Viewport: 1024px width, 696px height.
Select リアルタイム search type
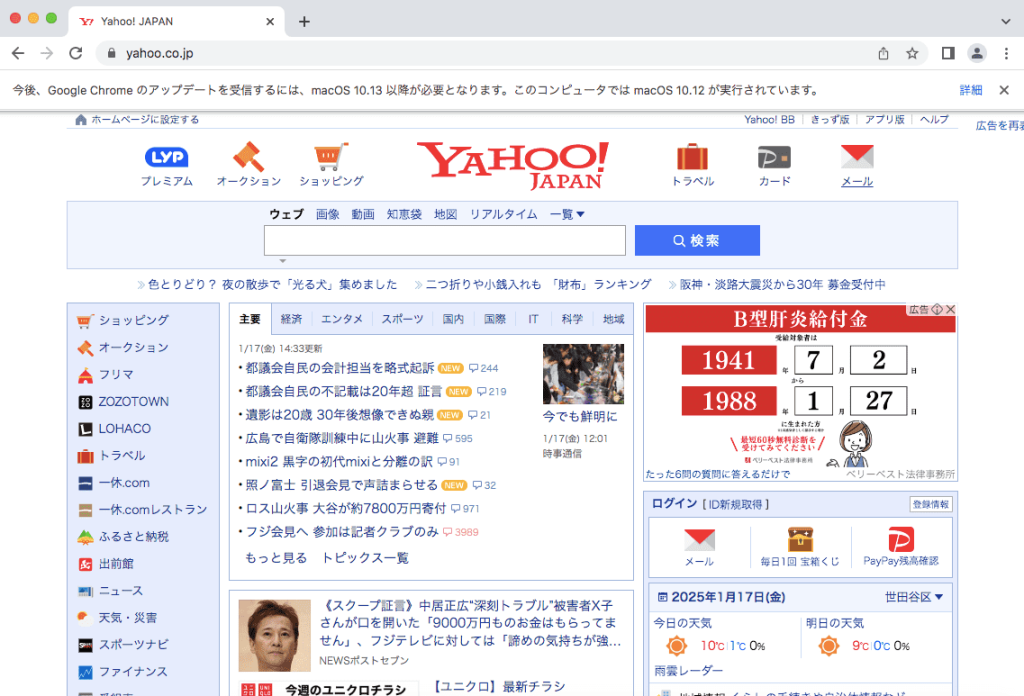[x=504, y=214]
